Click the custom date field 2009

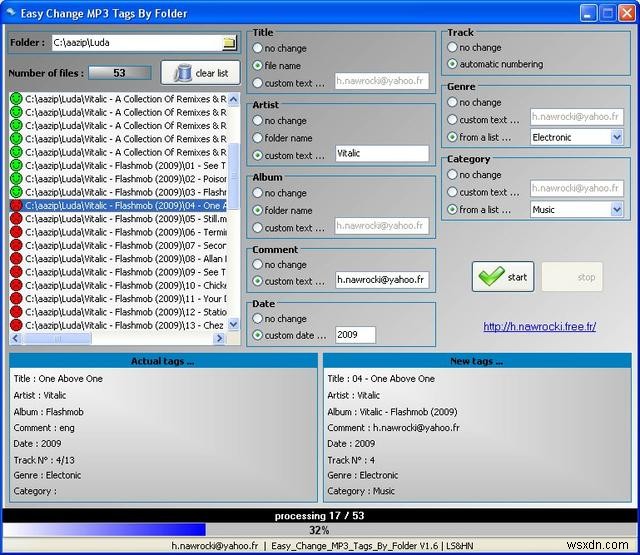point(355,335)
